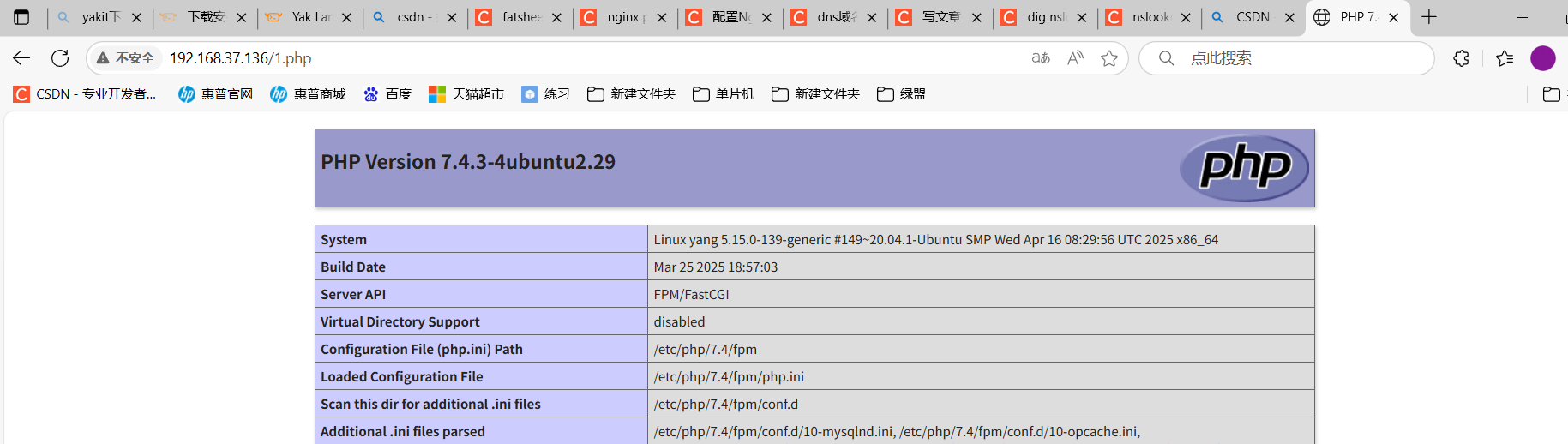Click the PHP logo image

[1244, 168]
